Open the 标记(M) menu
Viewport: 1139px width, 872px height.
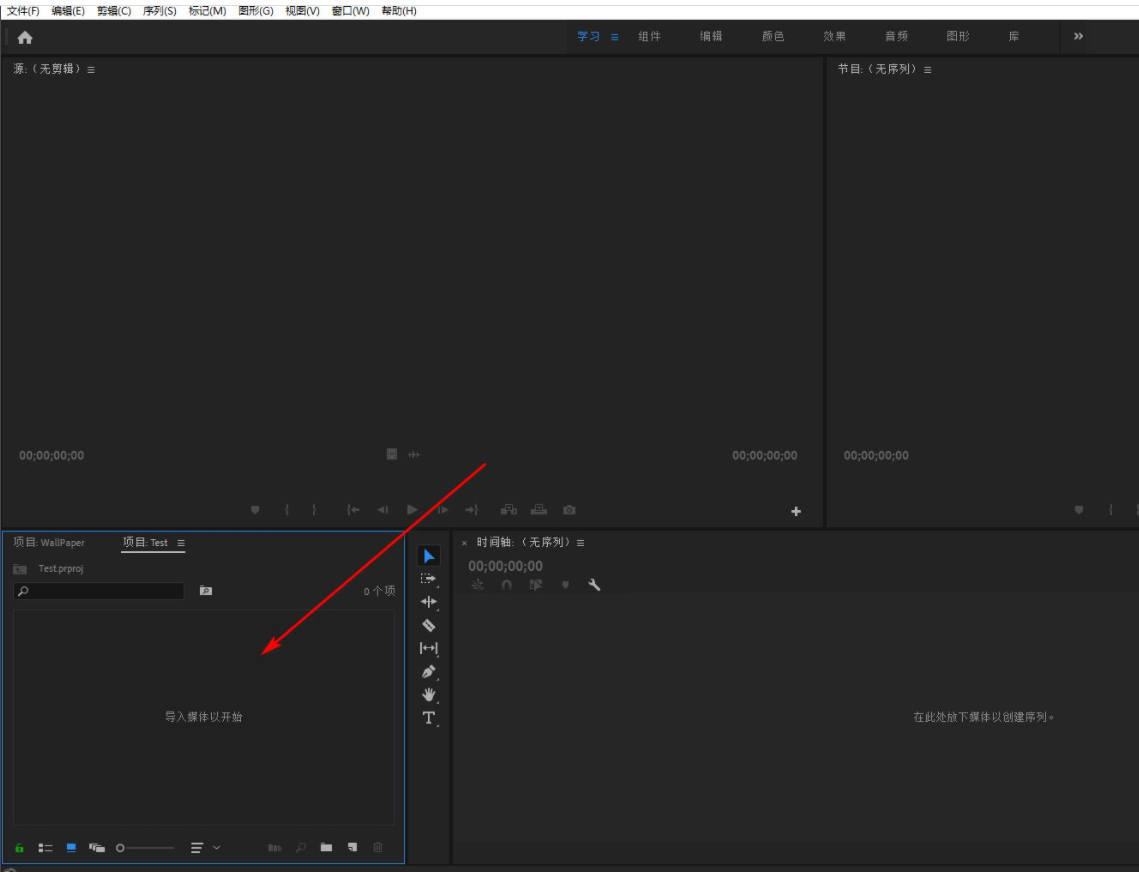point(207,11)
